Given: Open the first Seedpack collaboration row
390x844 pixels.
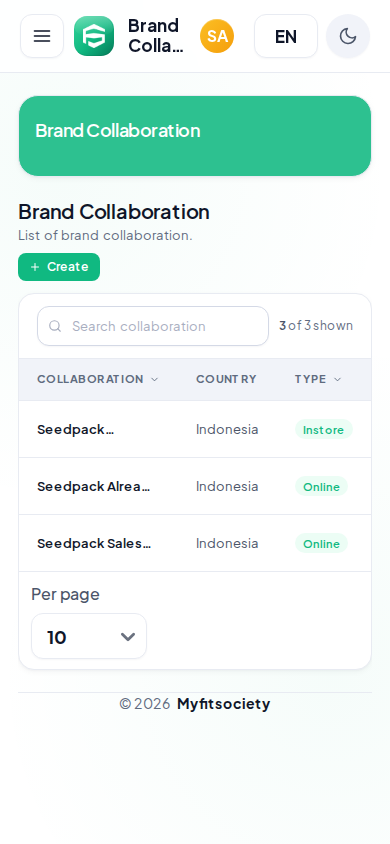Looking at the screenshot, I should 195,430.
